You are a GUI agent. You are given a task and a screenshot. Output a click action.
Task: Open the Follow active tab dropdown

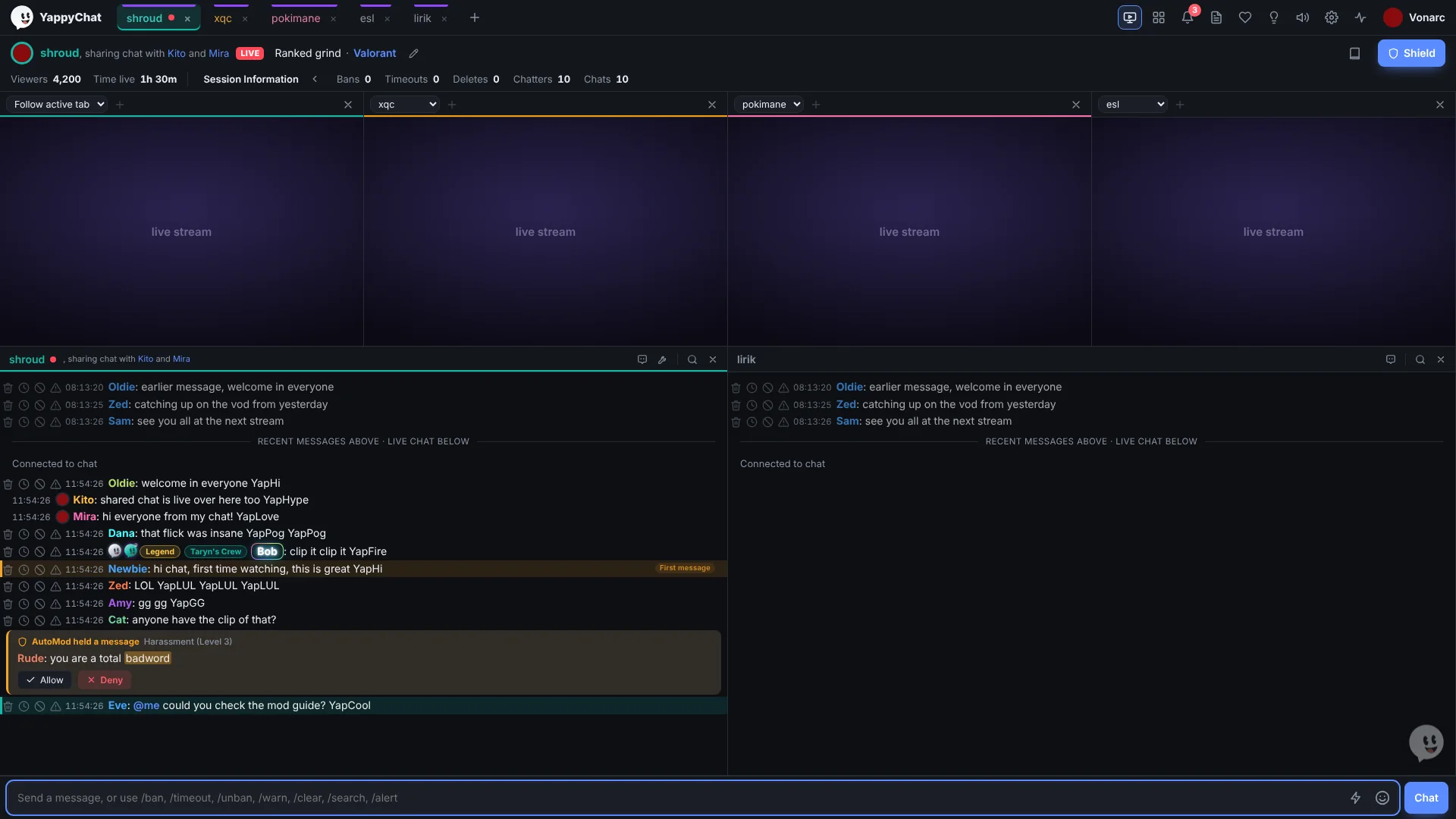(57, 105)
